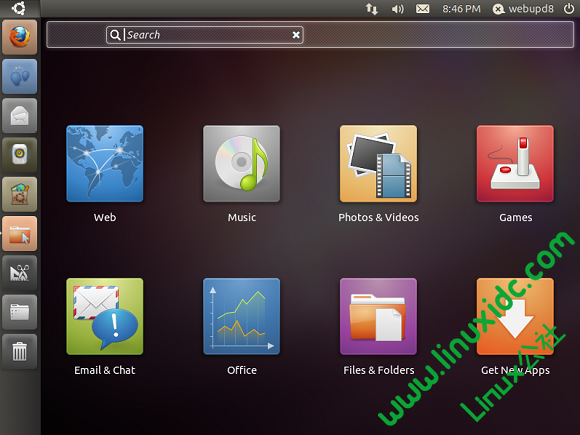580x435 pixels.
Task: Open the Music category tile
Action: click(242, 163)
